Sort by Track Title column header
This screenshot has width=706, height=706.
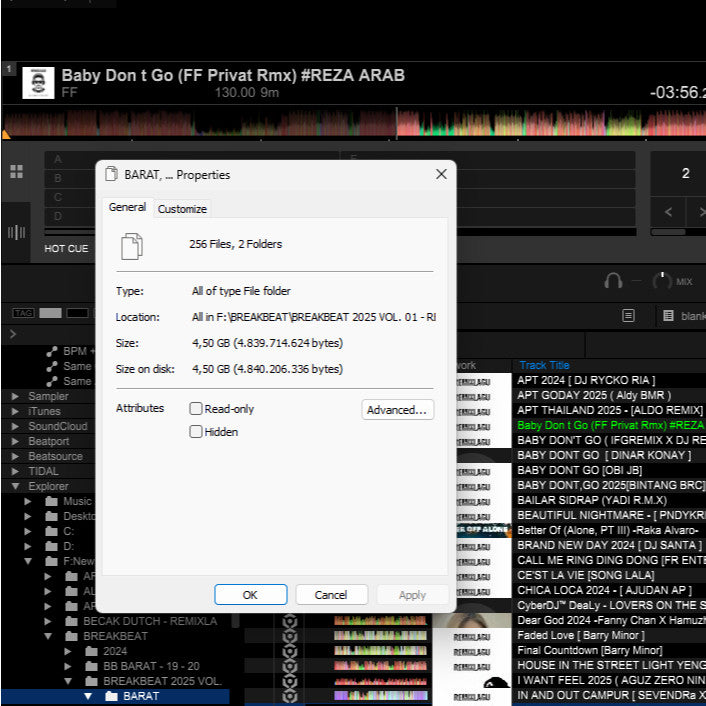click(x=544, y=365)
